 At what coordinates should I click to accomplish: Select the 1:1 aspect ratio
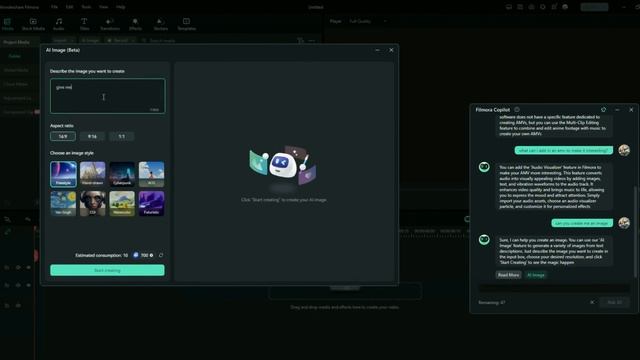tap(122, 136)
